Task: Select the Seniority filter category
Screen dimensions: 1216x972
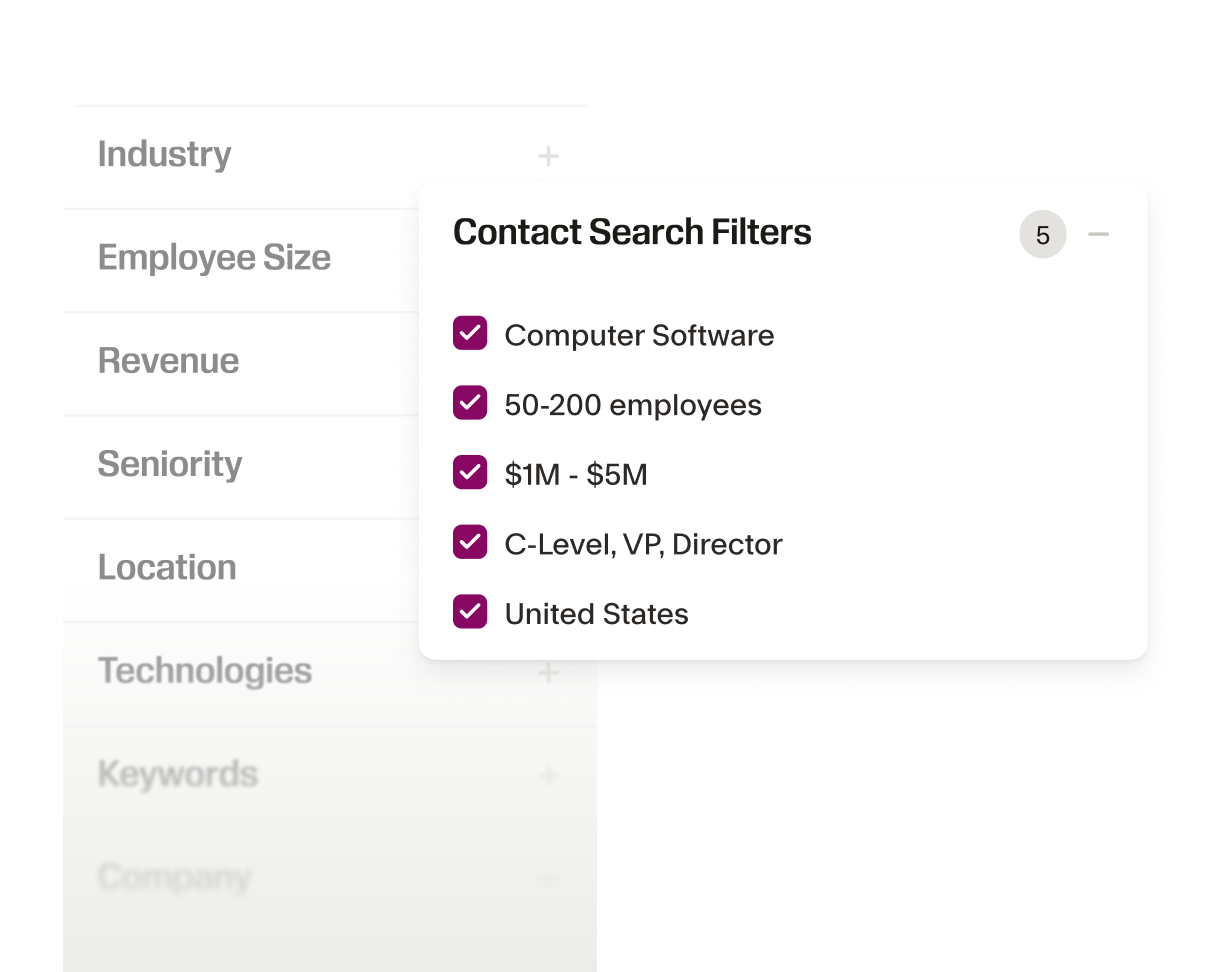Action: click(x=170, y=464)
